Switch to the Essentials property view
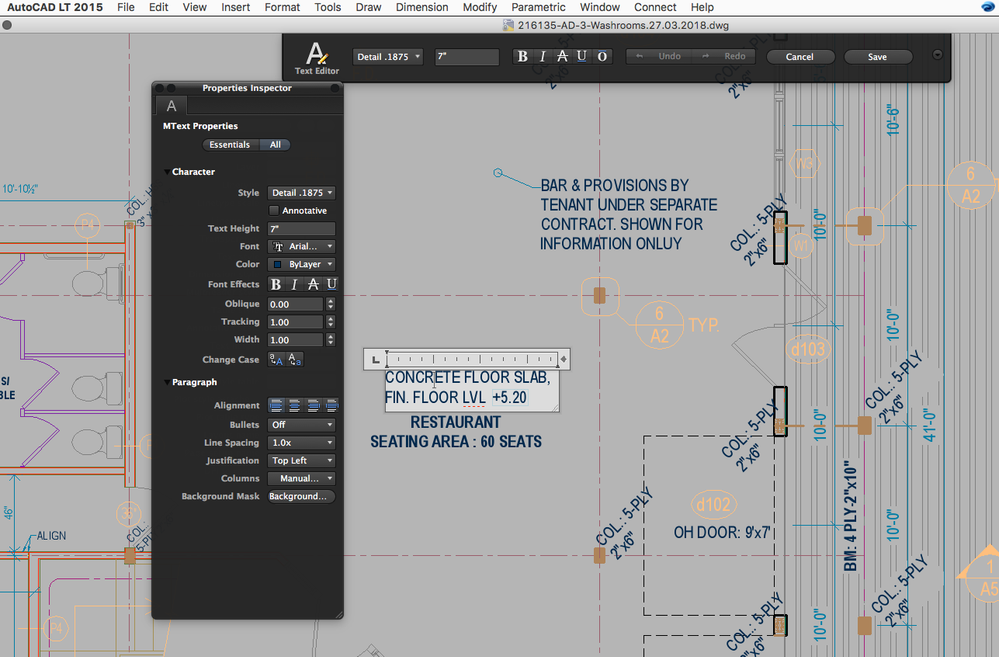 [x=229, y=145]
